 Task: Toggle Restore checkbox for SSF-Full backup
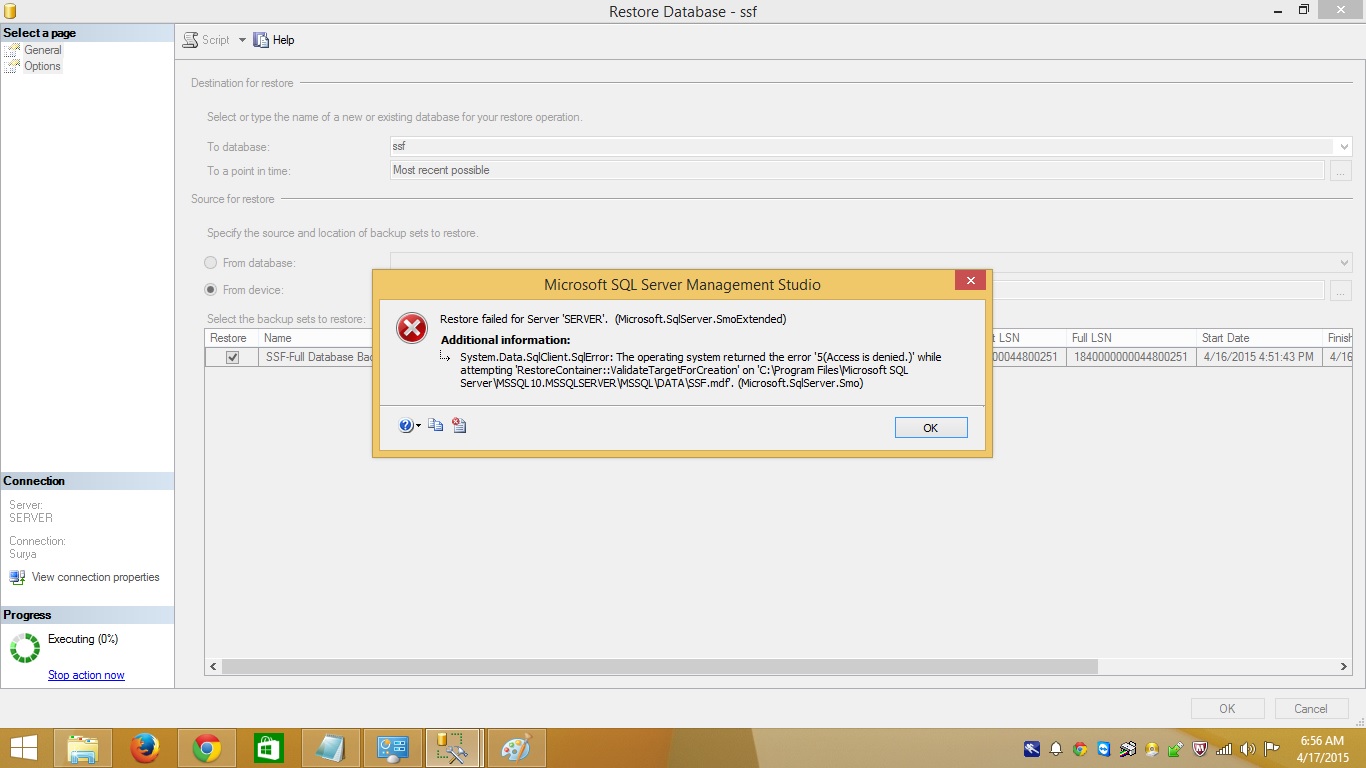tap(232, 357)
